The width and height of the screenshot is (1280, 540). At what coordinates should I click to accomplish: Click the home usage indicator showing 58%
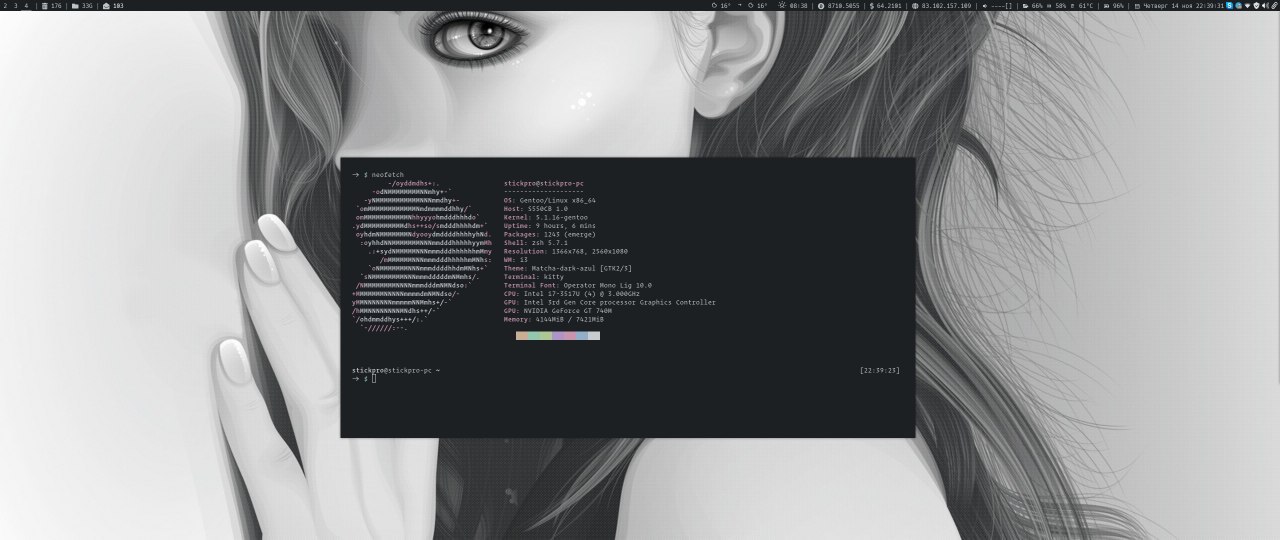pos(1055,5)
